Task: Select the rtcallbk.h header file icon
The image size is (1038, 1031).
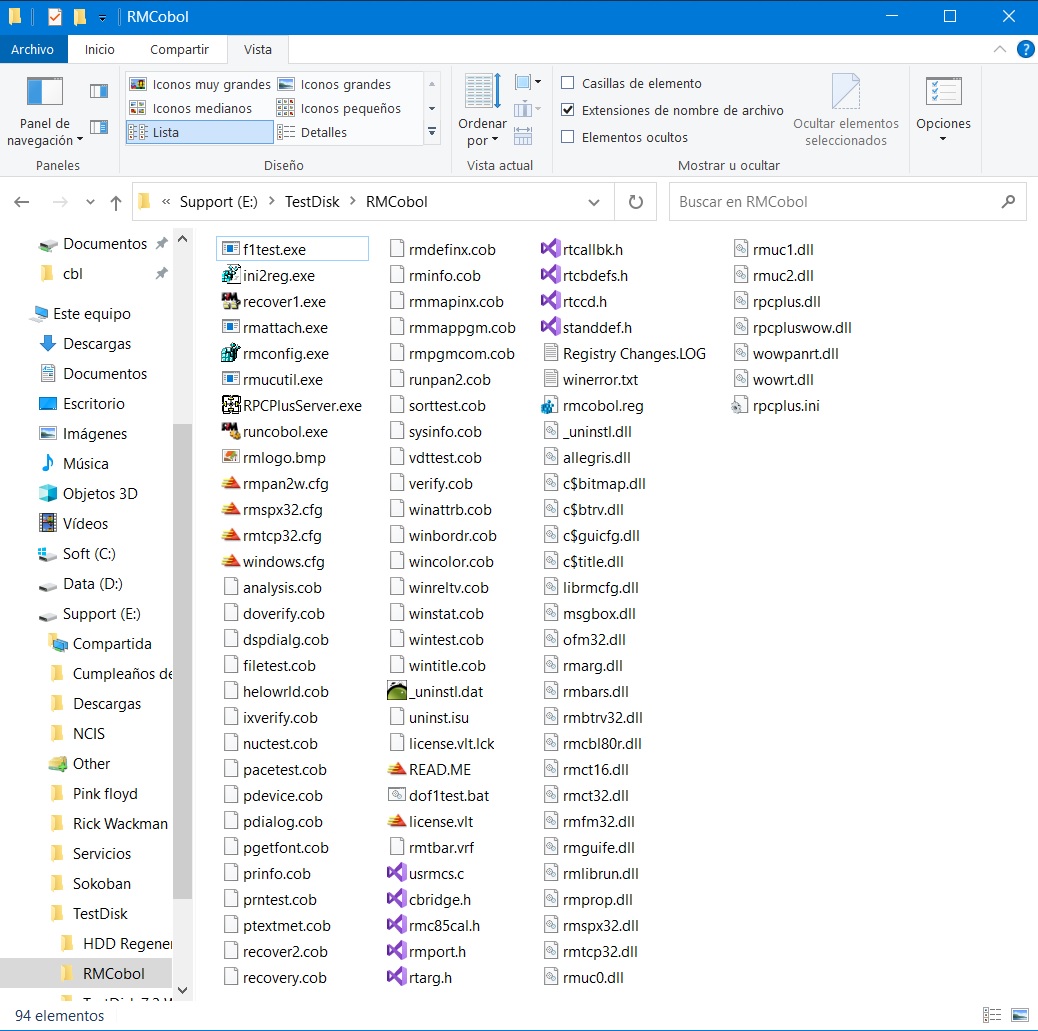Action: (551, 249)
